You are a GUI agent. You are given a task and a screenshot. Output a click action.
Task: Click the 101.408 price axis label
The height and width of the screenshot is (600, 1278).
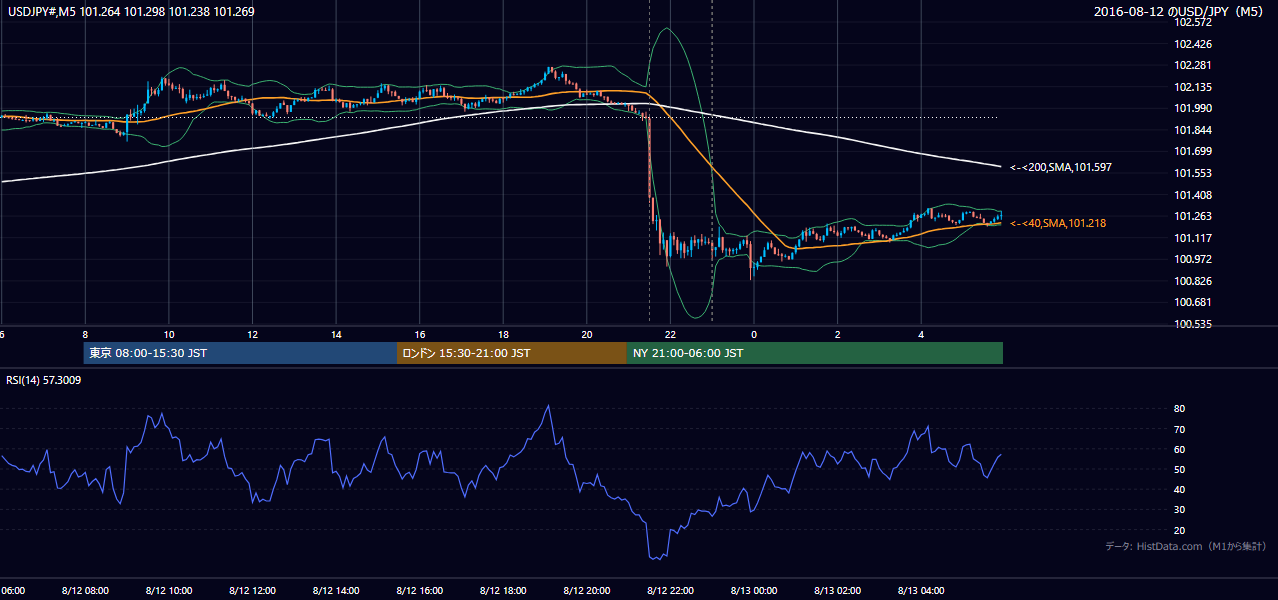pyautogui.click(x=1194, y=195)
